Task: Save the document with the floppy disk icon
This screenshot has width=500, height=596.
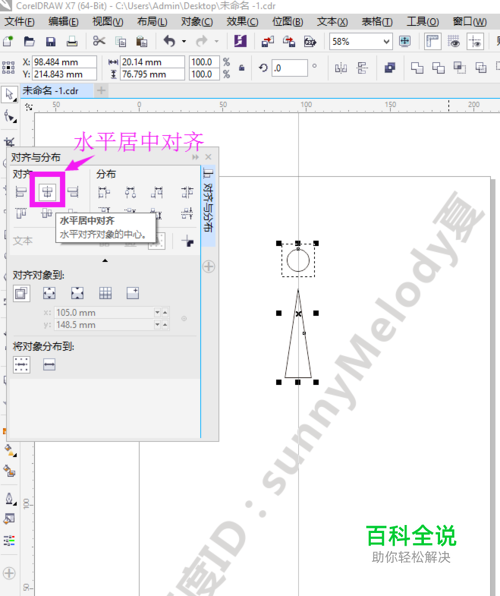Action: coord(51,41)
